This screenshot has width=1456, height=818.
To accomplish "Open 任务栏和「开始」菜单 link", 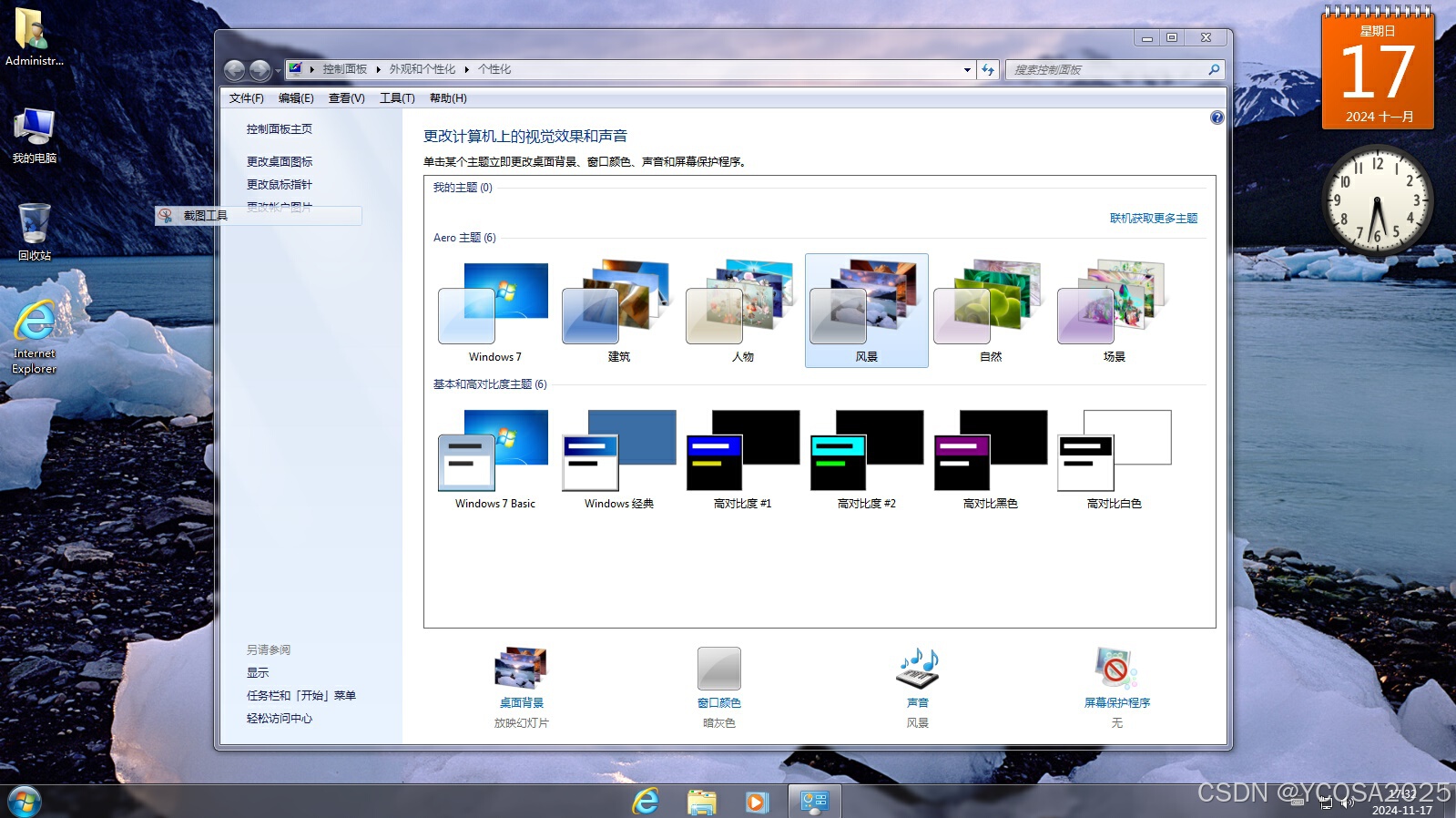I will [300, 696].
